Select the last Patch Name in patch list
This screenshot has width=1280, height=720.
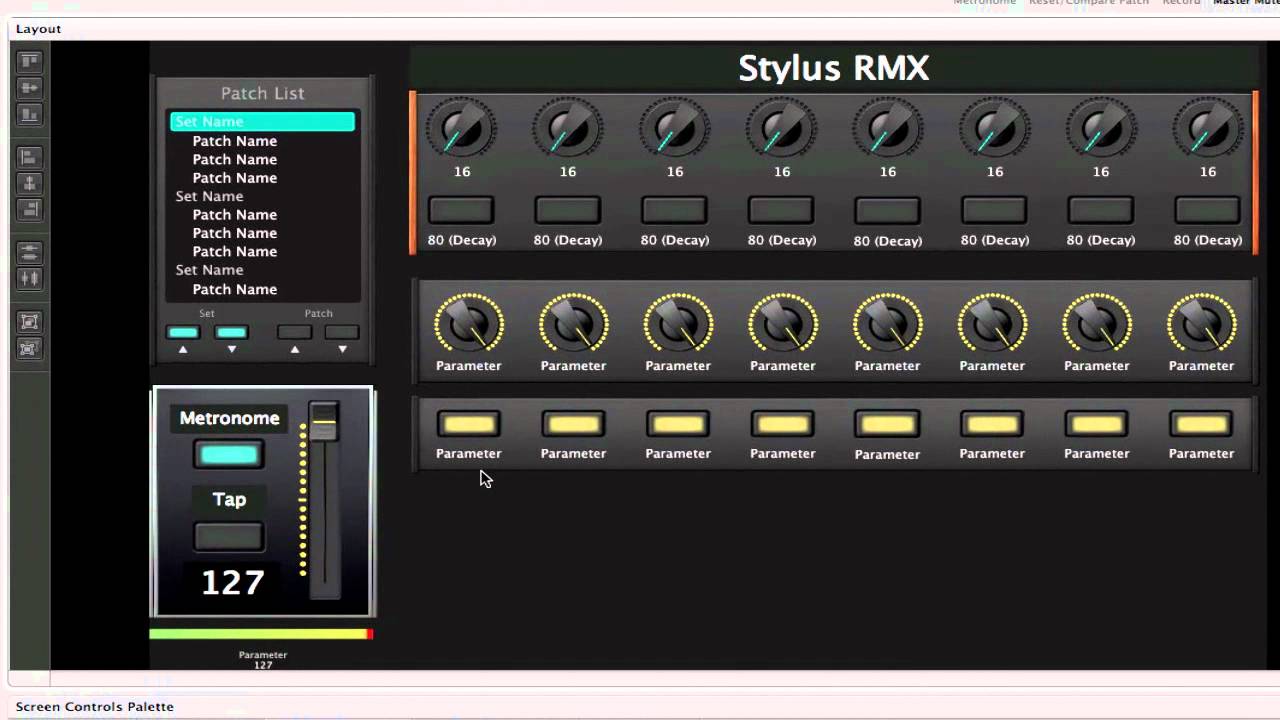pos(235,289)
